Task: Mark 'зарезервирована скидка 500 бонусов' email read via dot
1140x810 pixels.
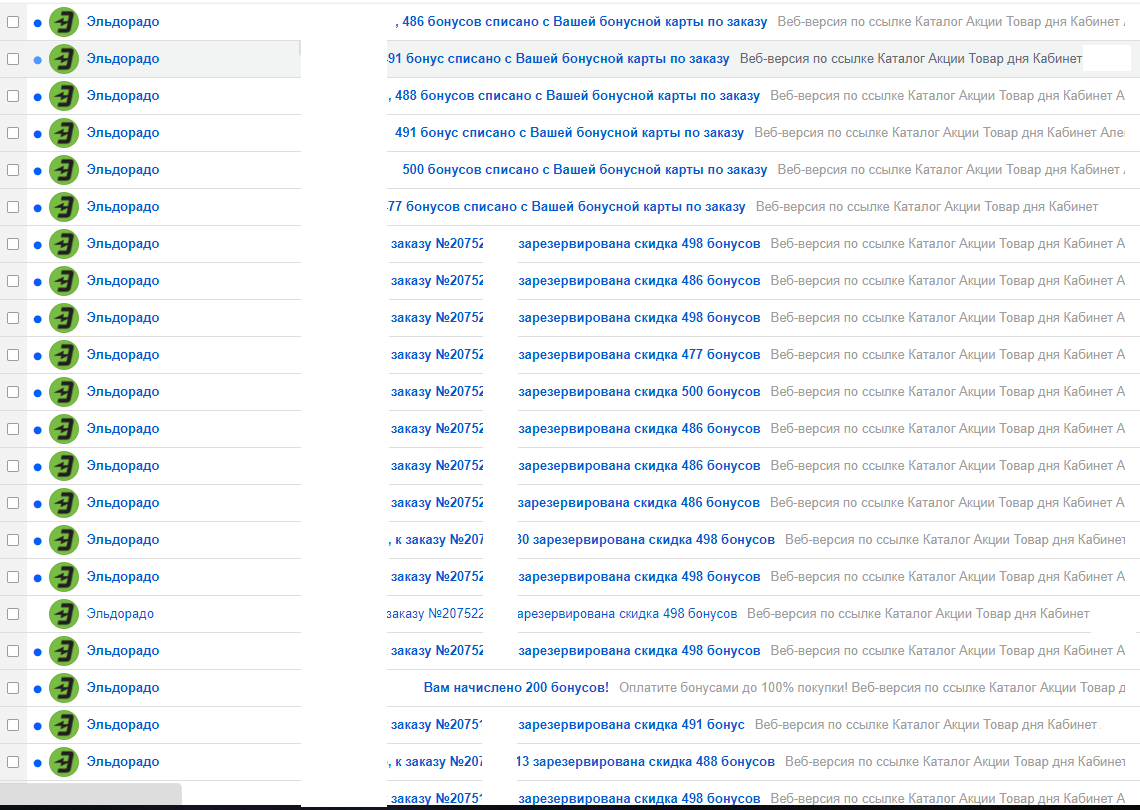Action: (x=38, y=393)
